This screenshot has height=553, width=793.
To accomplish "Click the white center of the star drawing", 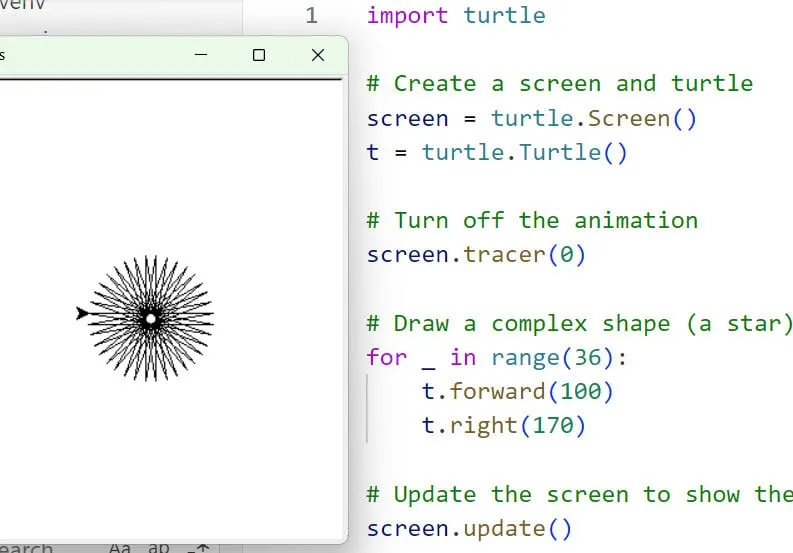I will pyautogui.click(x=150, y=319).
